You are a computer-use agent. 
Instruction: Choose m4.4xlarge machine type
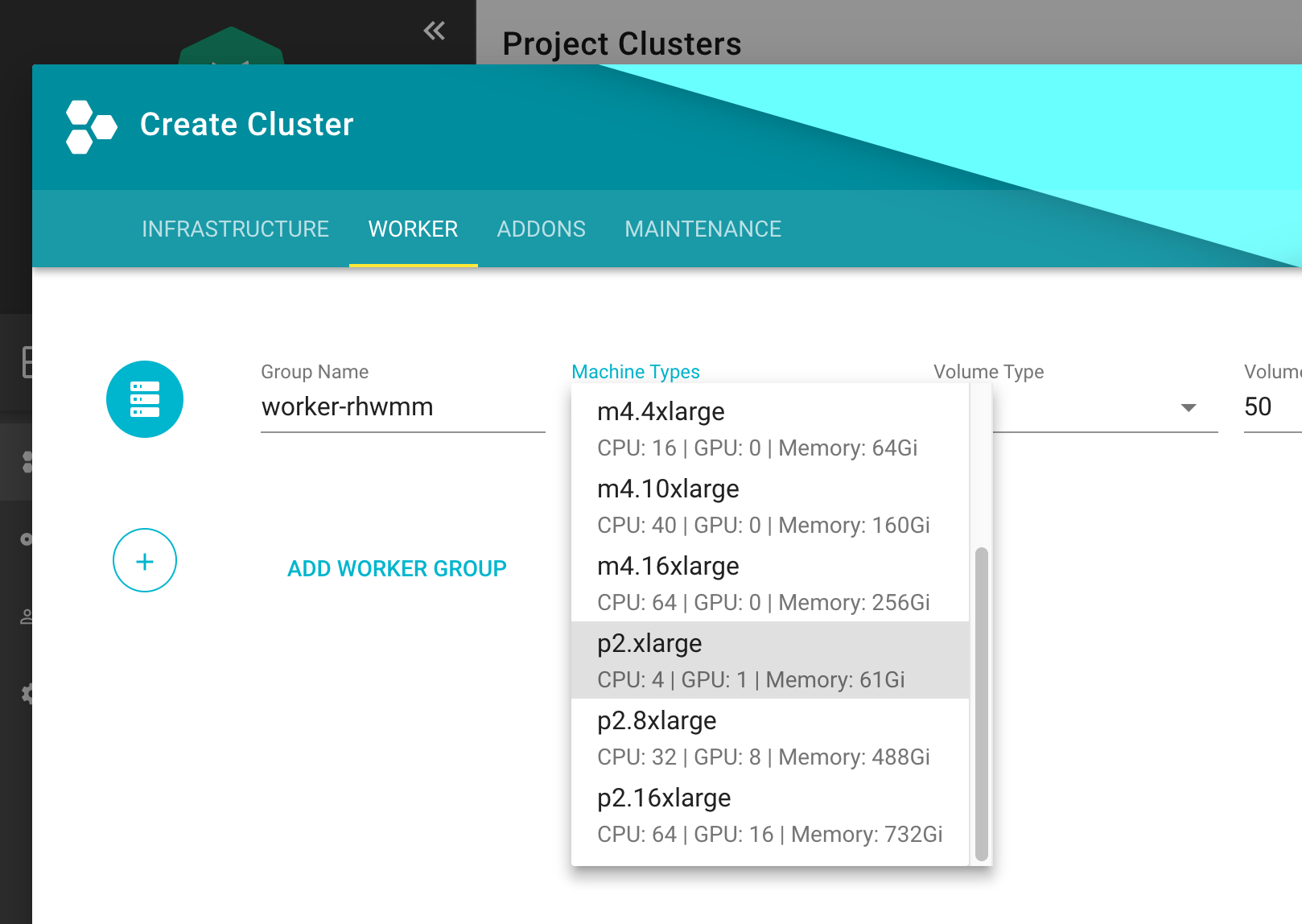click(770, 428)
